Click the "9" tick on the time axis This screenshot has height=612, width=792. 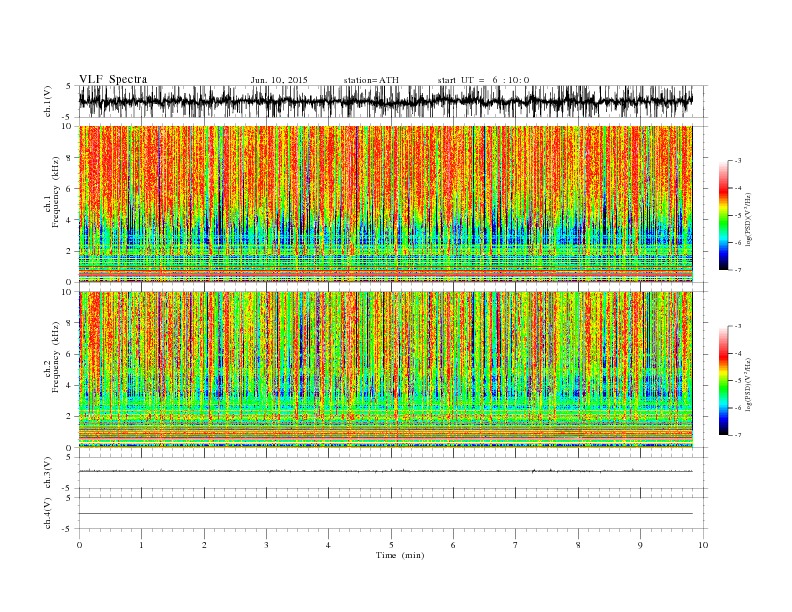coord(640,545)
